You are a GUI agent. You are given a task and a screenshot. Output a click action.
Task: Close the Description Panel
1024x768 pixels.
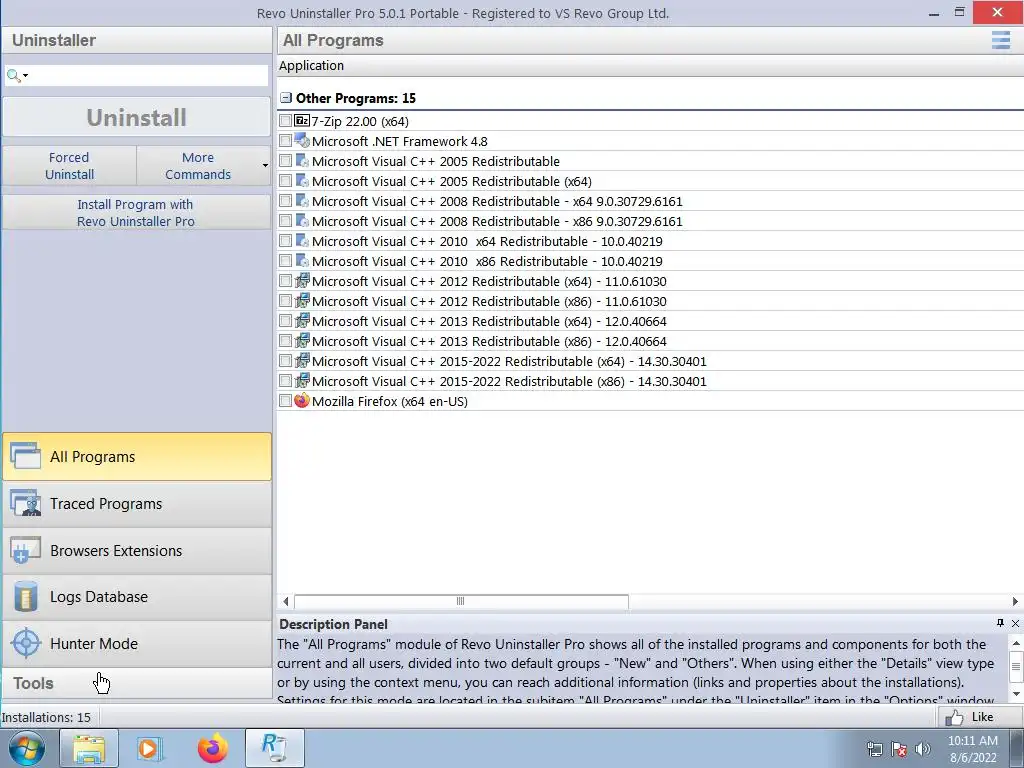tap(1016, 623)
